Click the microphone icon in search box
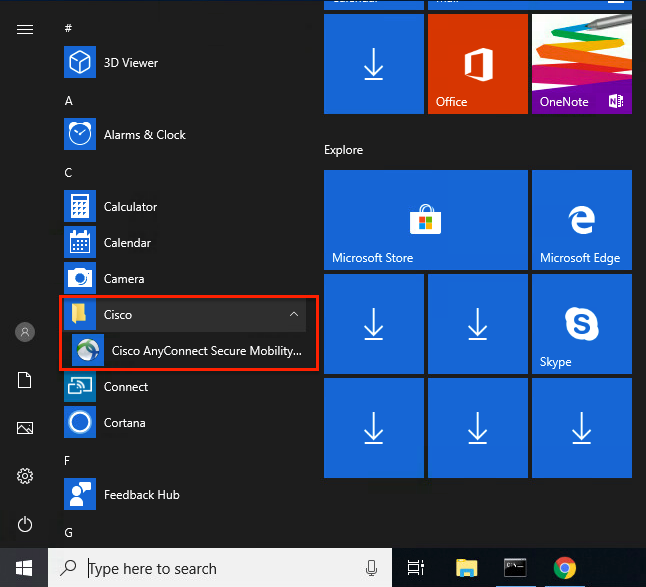 coord(371,568)
